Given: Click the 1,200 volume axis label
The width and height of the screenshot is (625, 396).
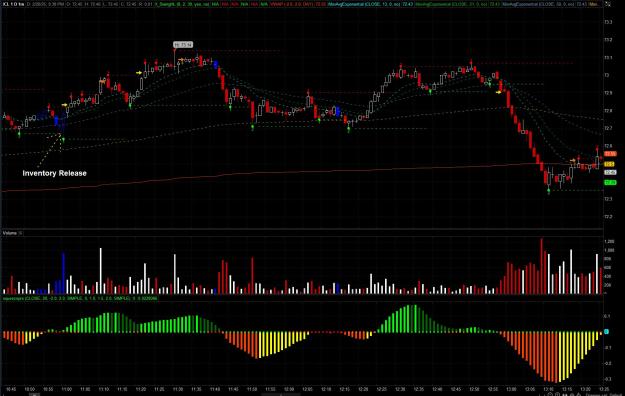Looking at the screenshot, I should point(609,242).
